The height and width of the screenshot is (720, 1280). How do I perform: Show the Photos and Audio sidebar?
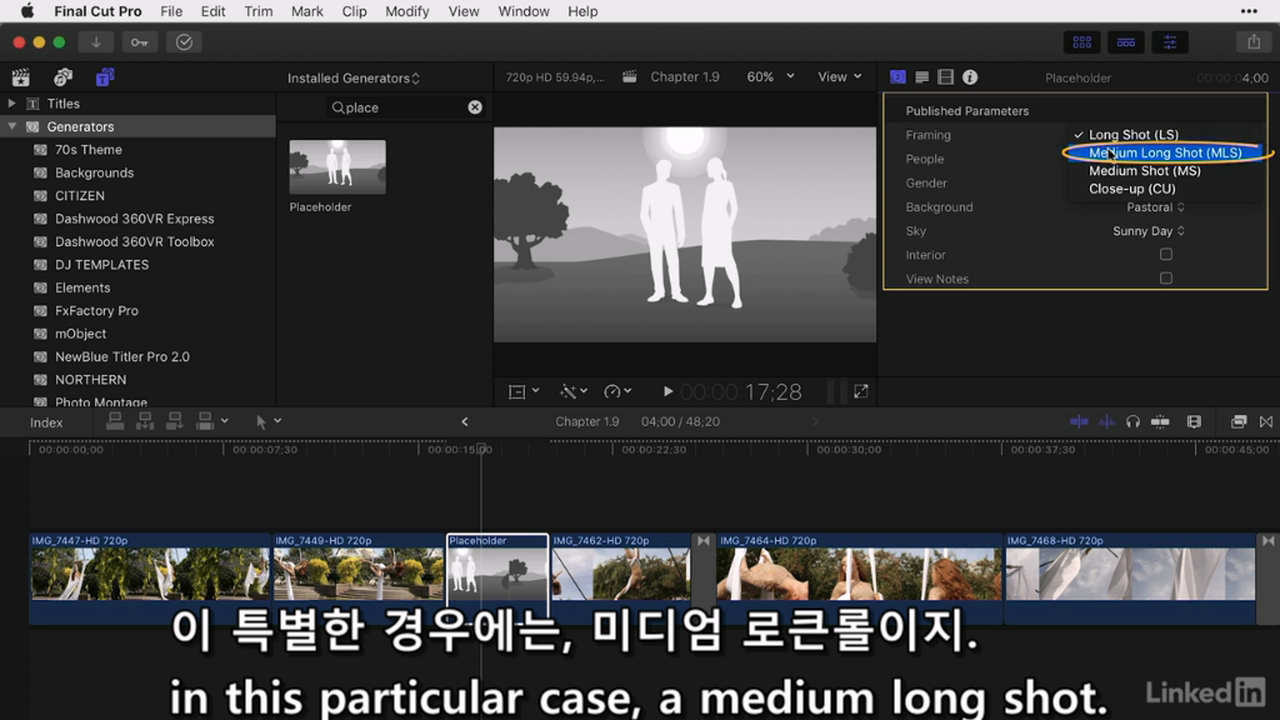pyautogui.click(x=63, y=77)
